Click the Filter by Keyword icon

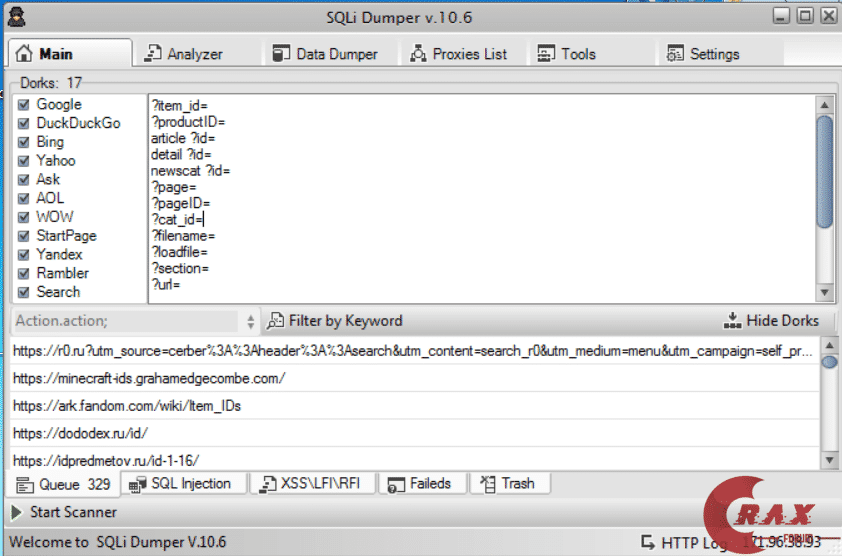[x=275, y=321]
